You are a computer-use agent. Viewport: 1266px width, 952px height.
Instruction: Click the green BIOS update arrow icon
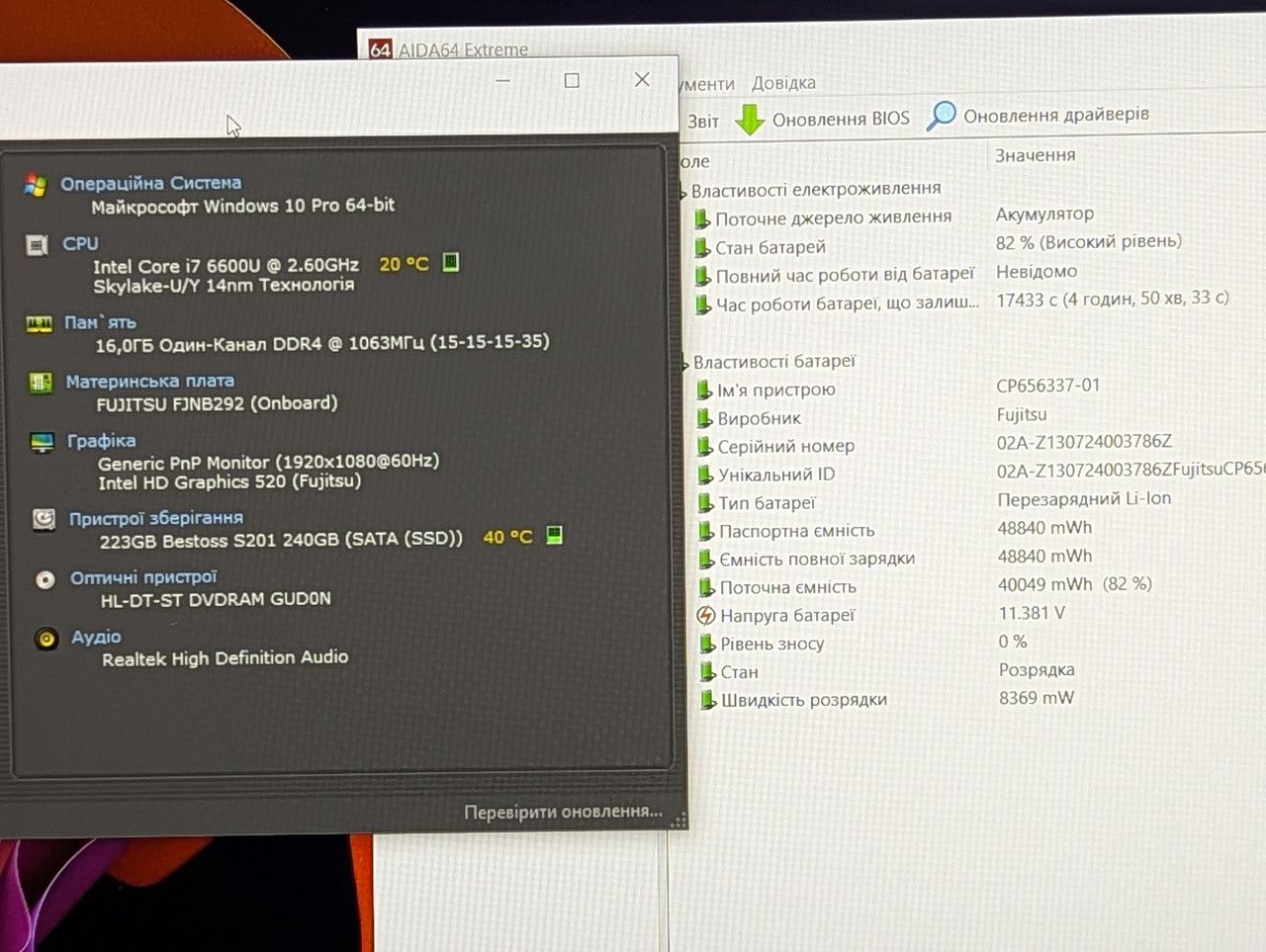750,120
